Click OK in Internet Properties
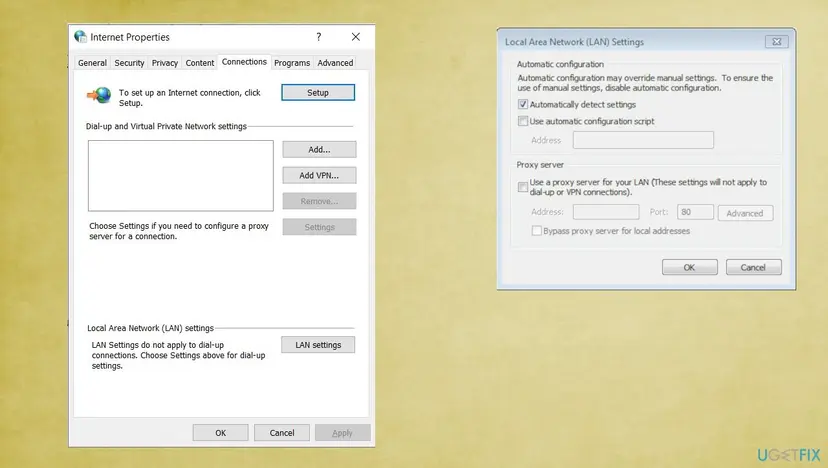The height and width of the screenshot is (468, 828). (220, 433)
